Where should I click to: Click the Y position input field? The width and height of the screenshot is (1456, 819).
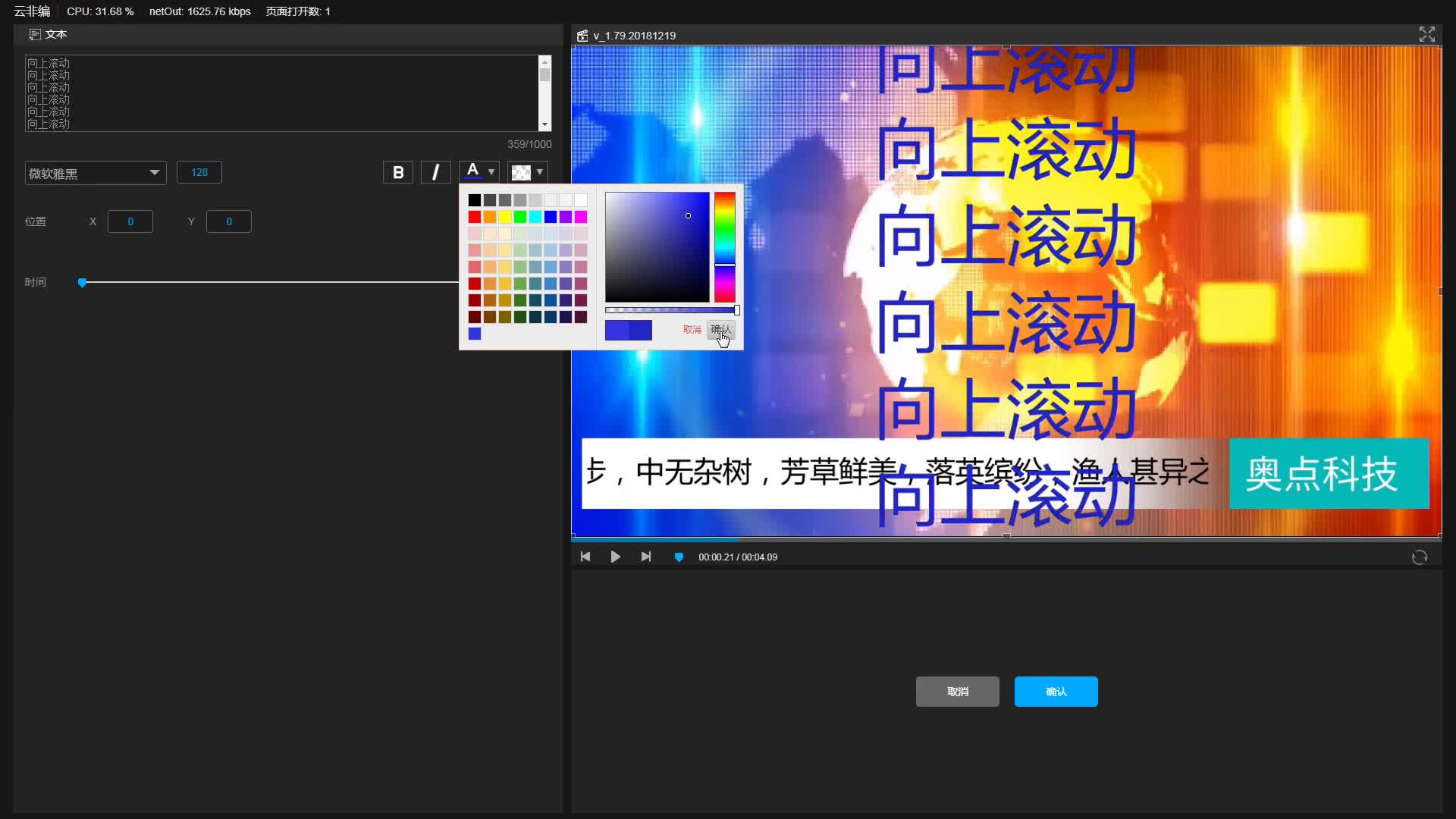pos(229,221)
